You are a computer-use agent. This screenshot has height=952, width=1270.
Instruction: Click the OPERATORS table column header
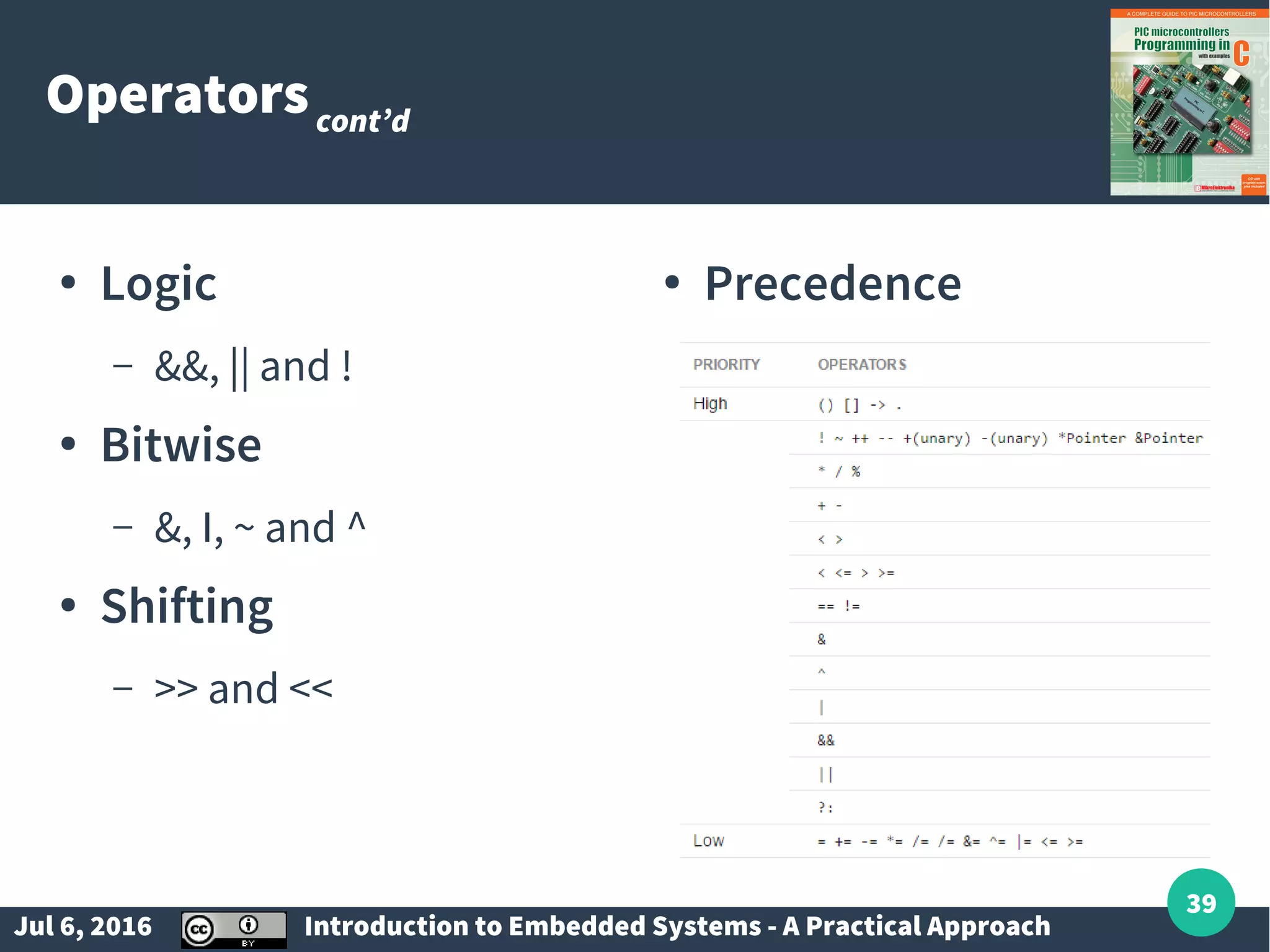pyautogui.click(x=862, y=365)
